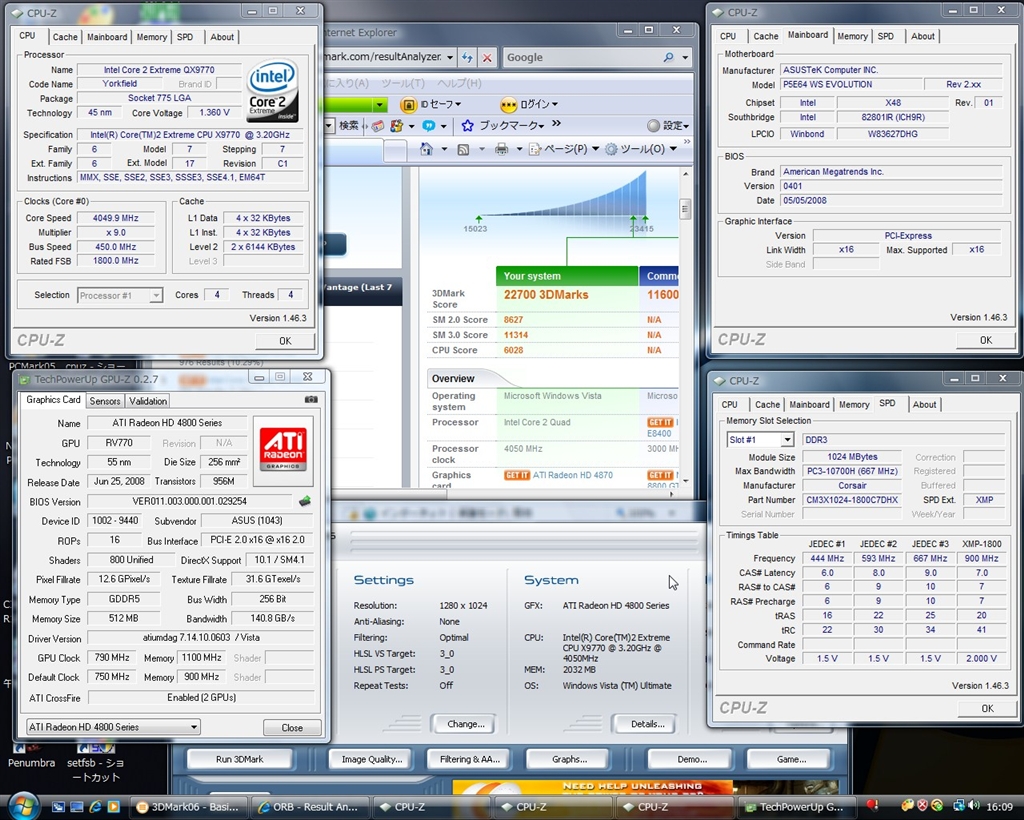Image resolution: width=1024 pixels, height=820 pixels.
Task: Switch to the Validation tab in GPU-Z
Action: click(148, 401)
